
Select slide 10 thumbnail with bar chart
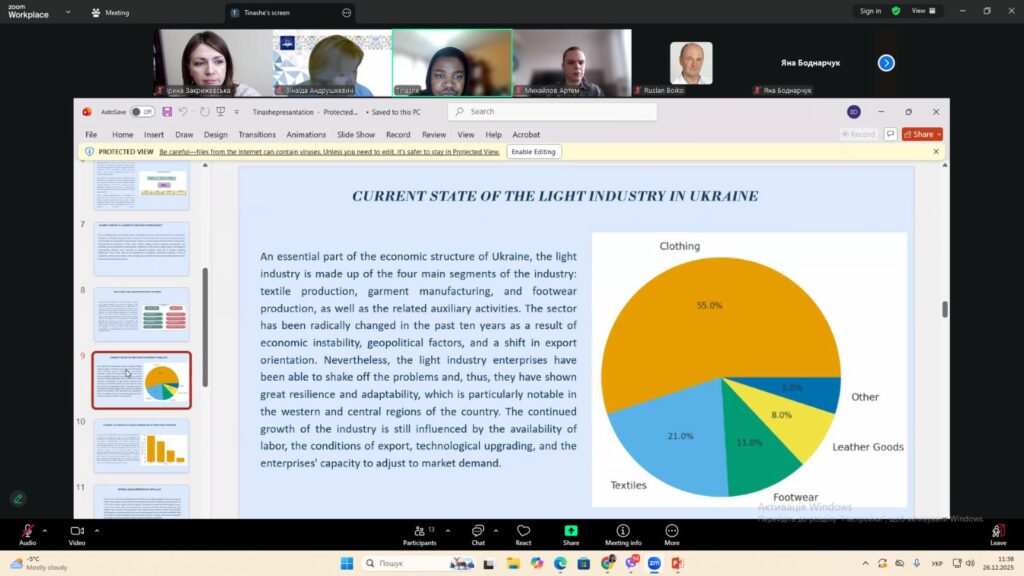141,446
